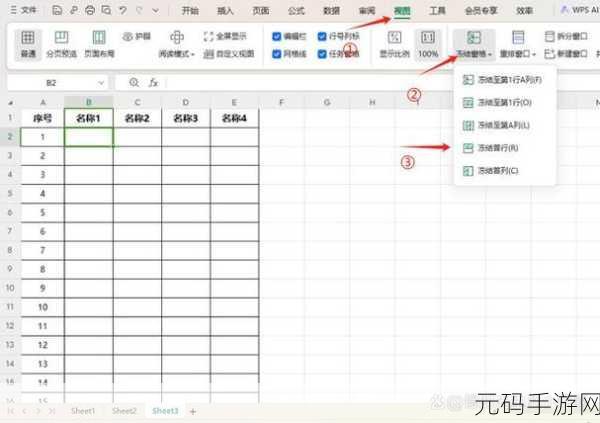Open the 冻结窗格 dropdown arrow

[490, 54]
